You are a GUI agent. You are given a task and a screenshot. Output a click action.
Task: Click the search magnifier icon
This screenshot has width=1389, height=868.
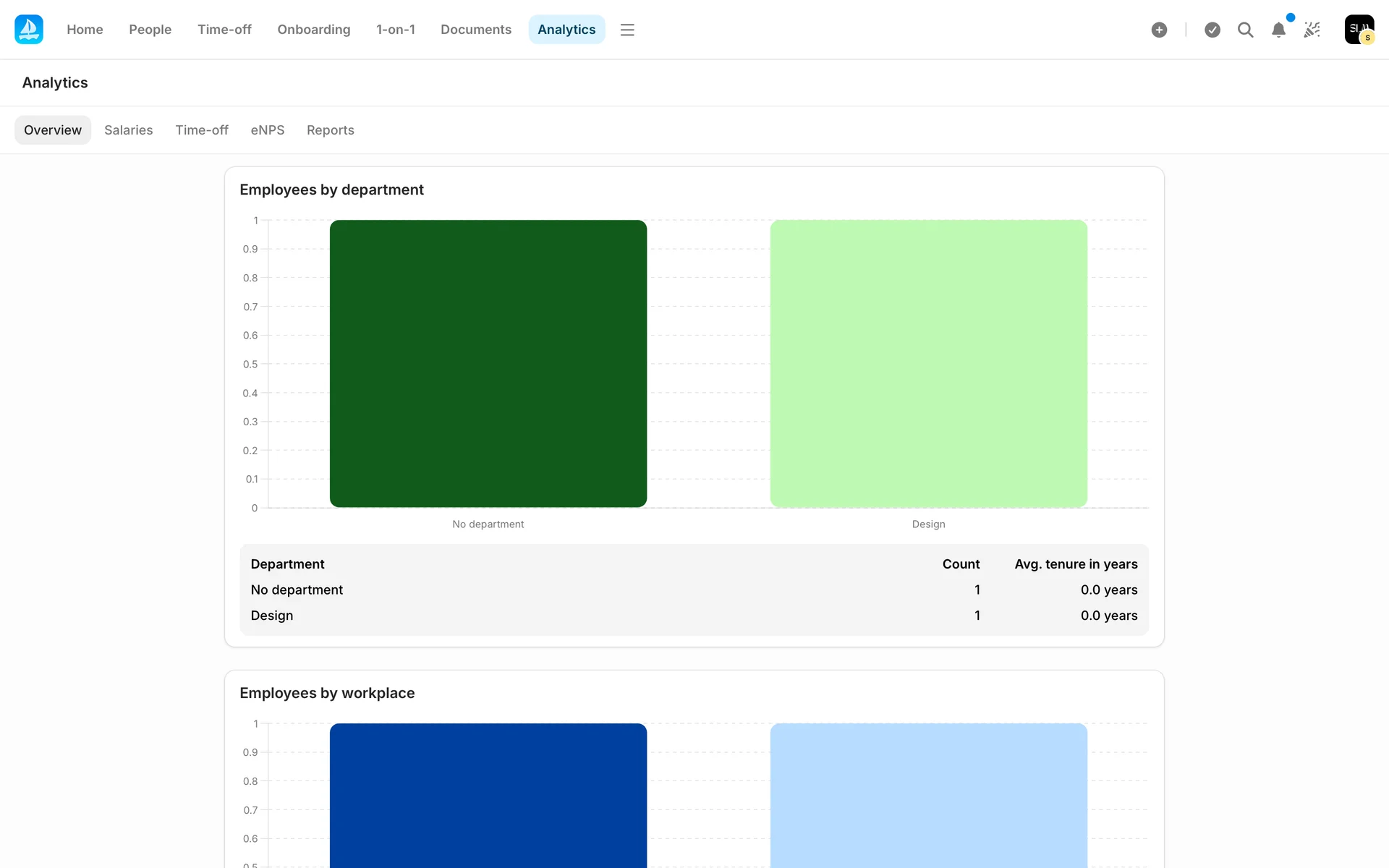click(x=1245, y=30)
